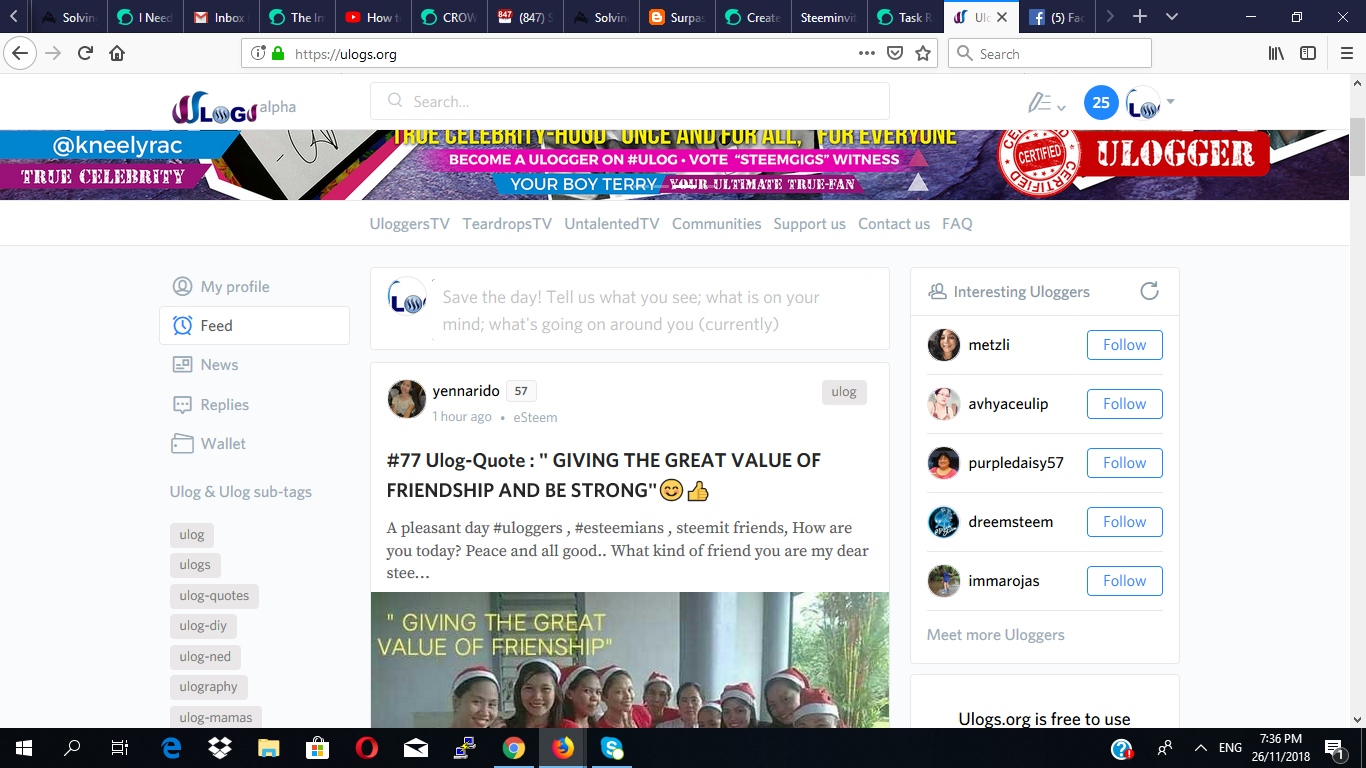Click the Firefox Search box

click(1050, 54)
